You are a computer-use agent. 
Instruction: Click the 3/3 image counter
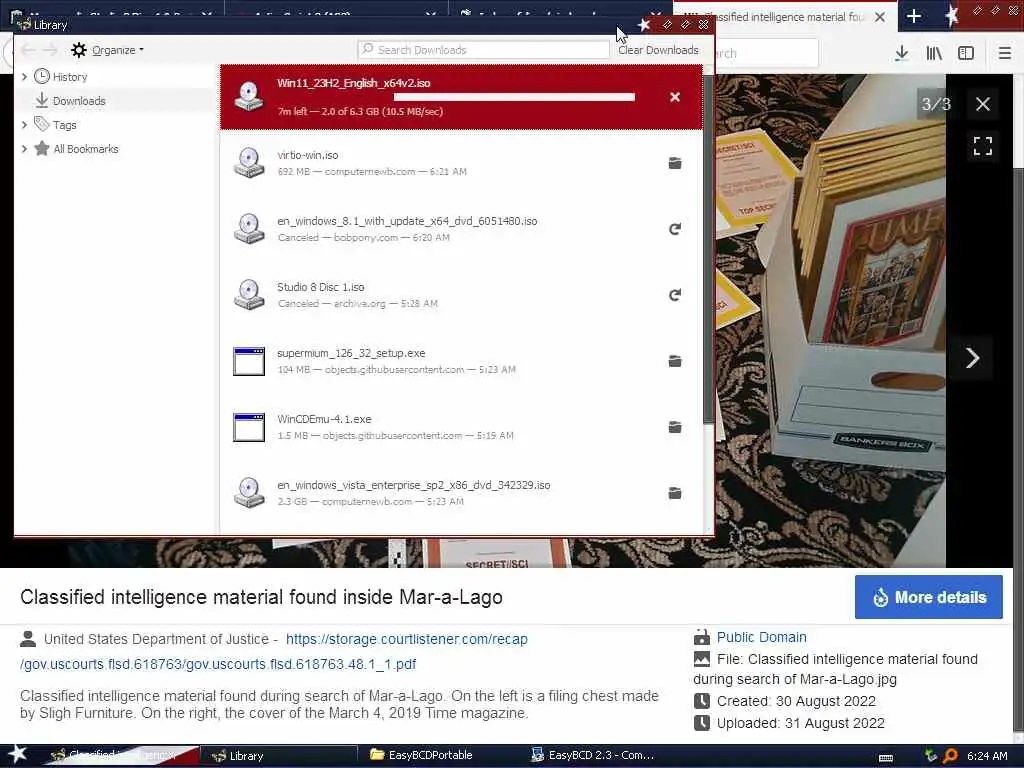click(x=936, y=104)
